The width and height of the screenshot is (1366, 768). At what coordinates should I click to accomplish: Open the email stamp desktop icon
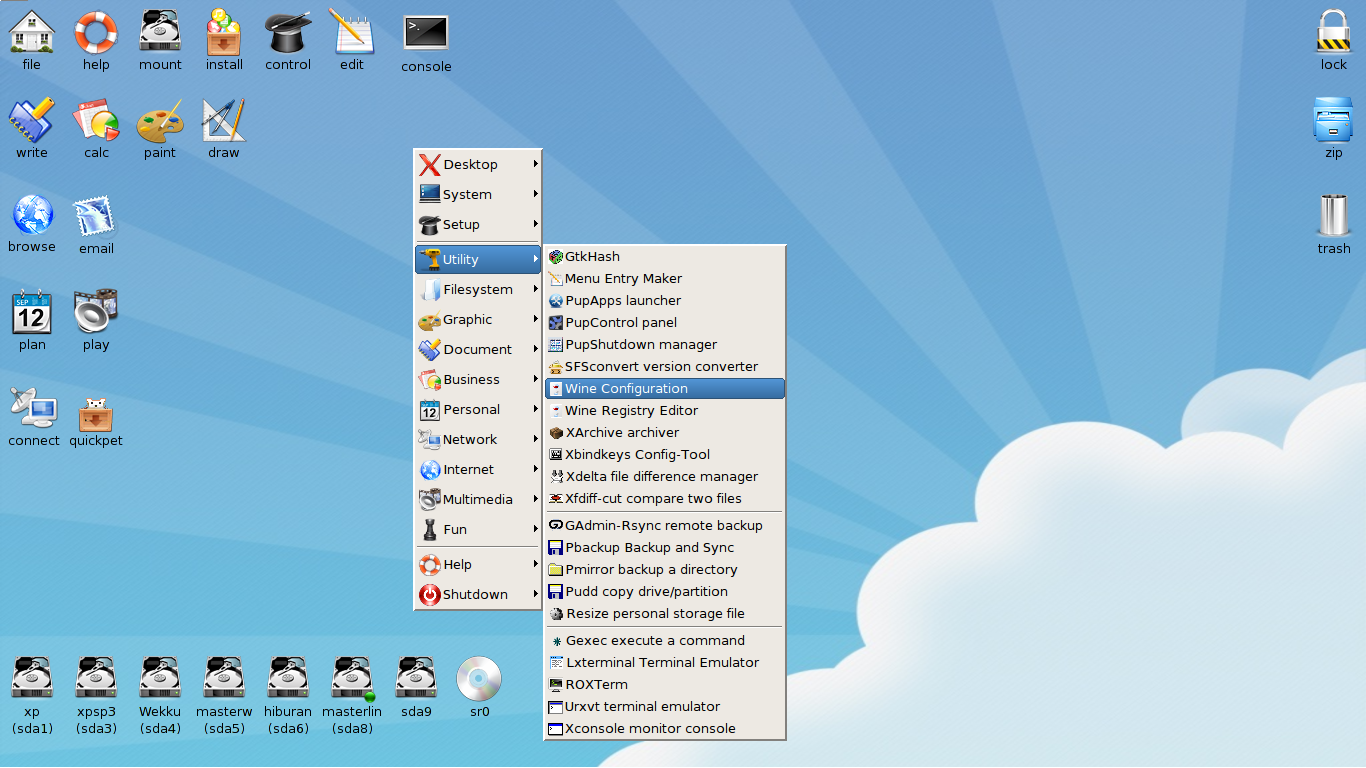tap(96, 216)
